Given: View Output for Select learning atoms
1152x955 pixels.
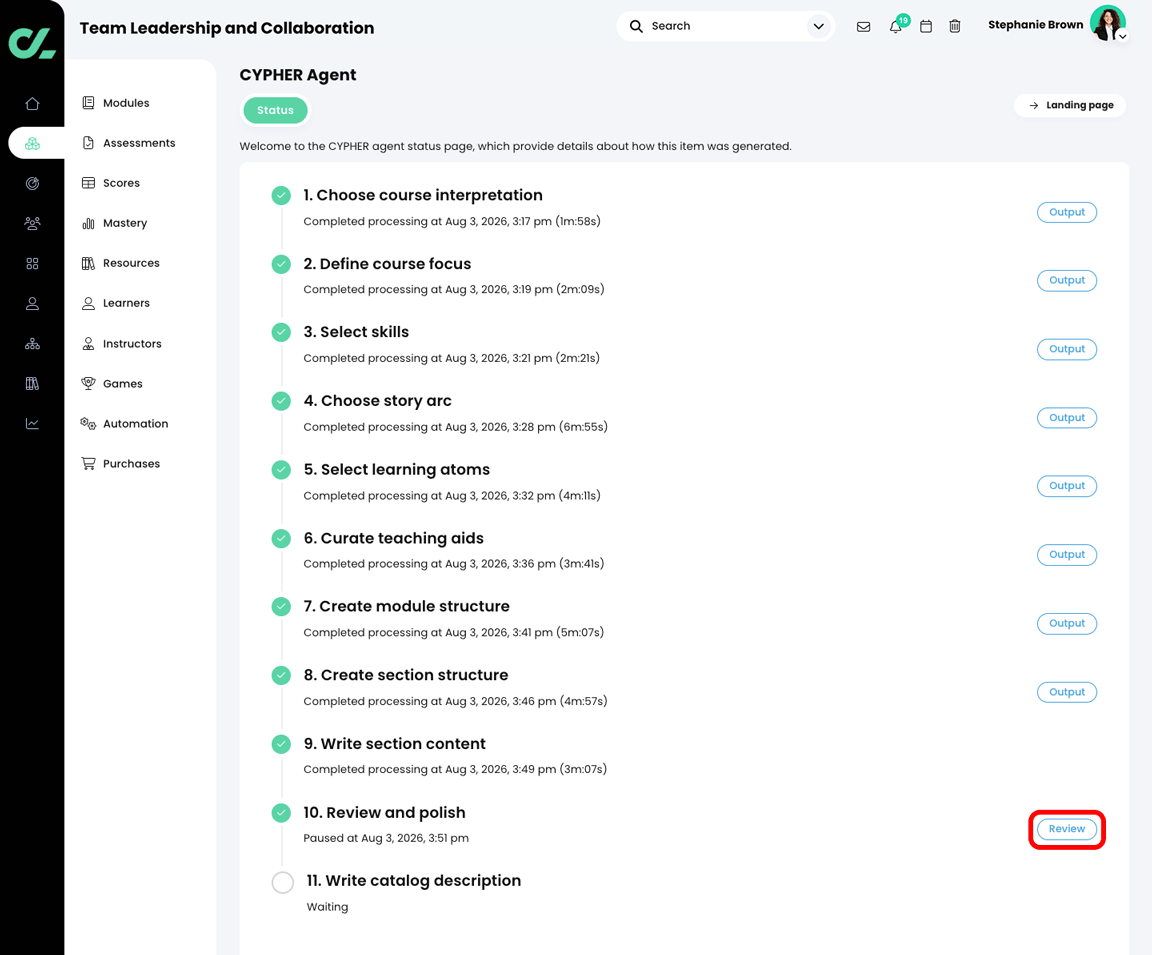Looking at the screenshot, I should 1067,486.
